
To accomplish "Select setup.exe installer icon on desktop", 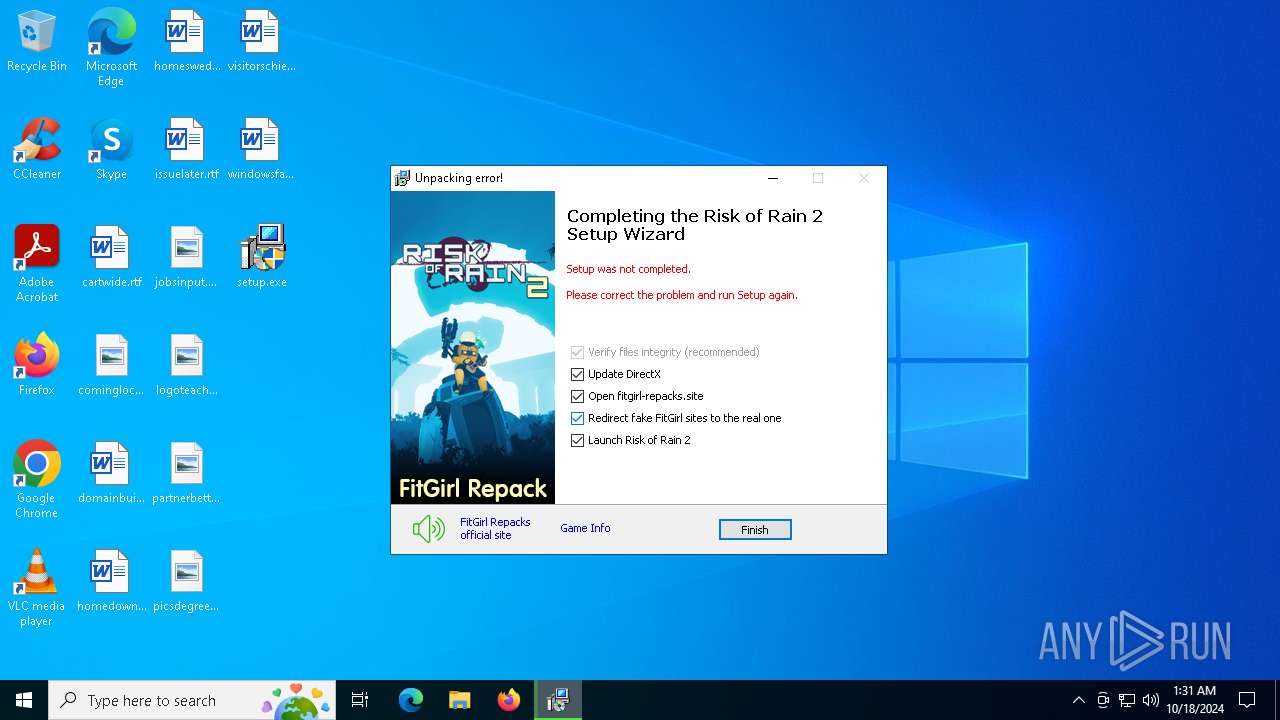I will click(x=262, y=257).
